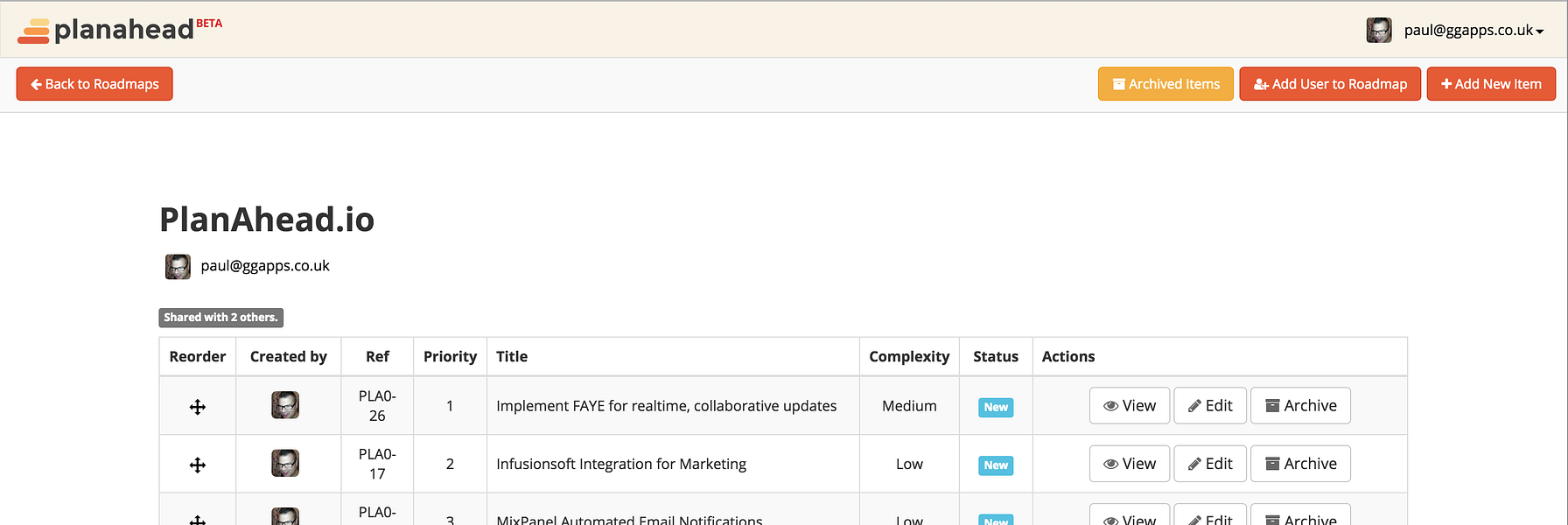Screen dimensions: 1568x525
Task: Click the Priority column header
Action: click(x=450, y=357)
